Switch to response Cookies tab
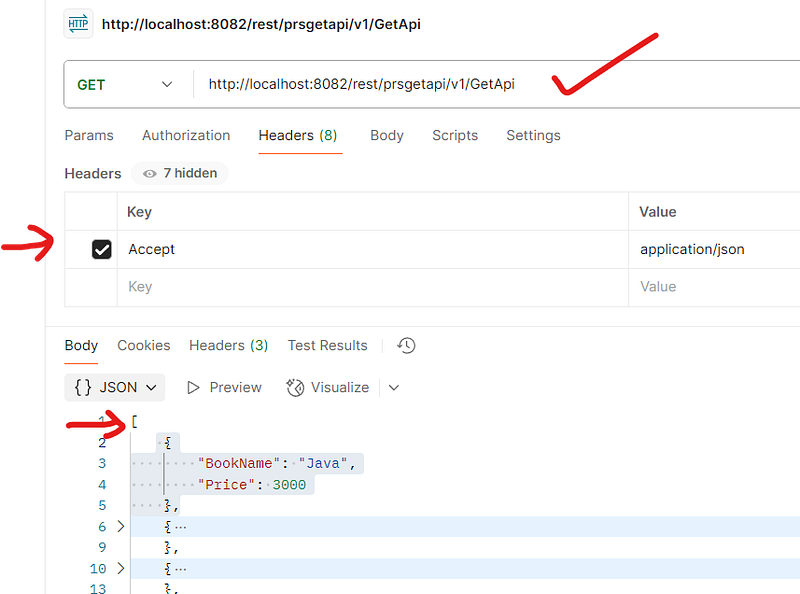The image size is (800, 594). point(144,345)
